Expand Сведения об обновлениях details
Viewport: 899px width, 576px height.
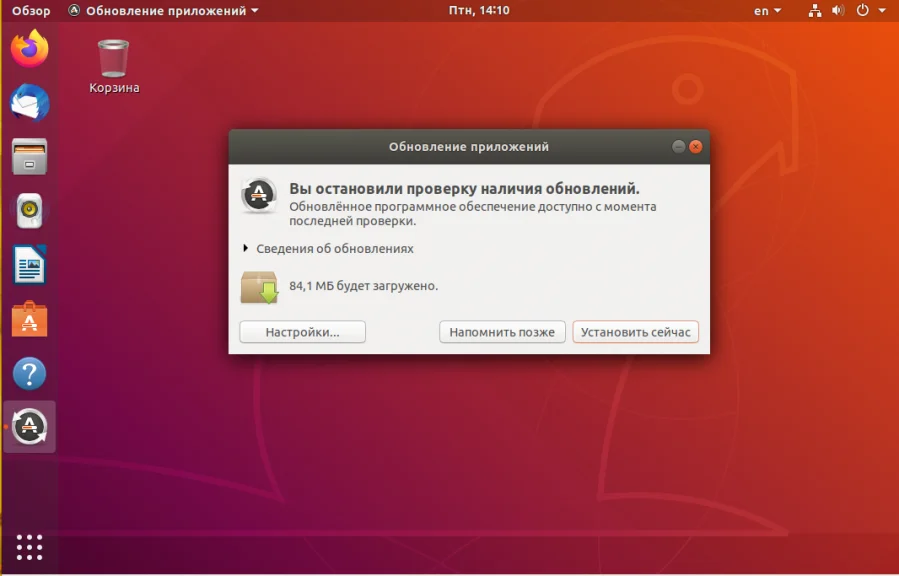(x=328, y=249)
